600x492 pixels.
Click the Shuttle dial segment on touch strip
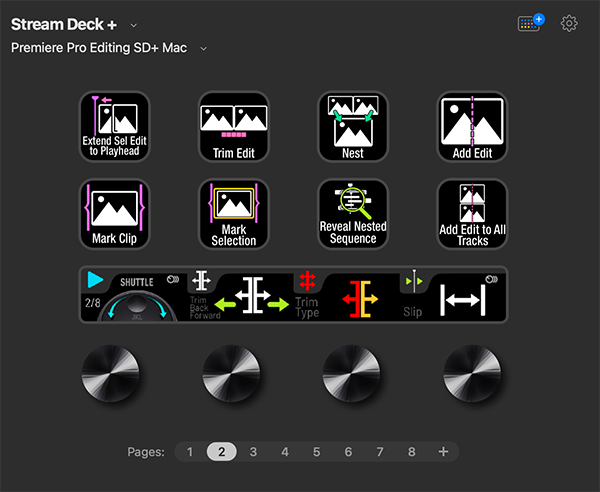pos(133,295)
